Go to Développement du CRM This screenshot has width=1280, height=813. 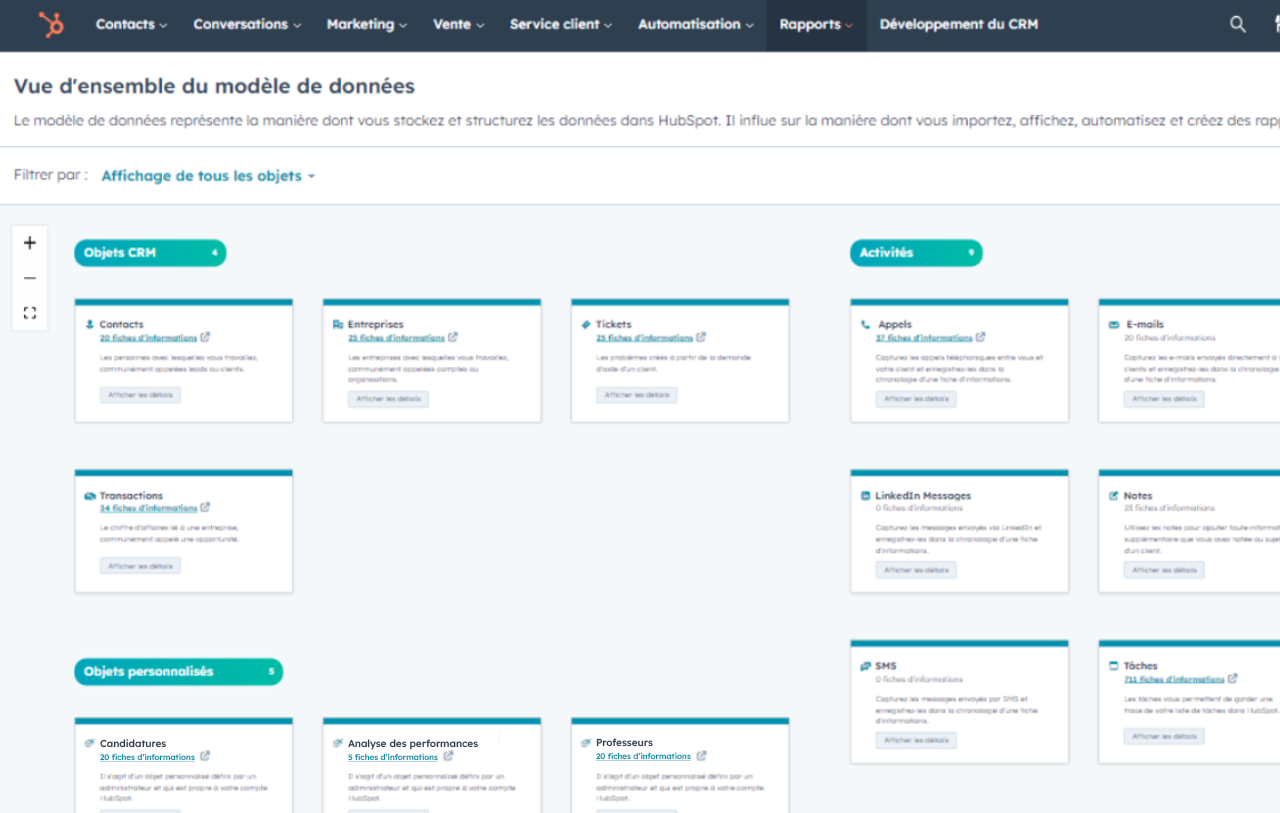tap(958, 24)
